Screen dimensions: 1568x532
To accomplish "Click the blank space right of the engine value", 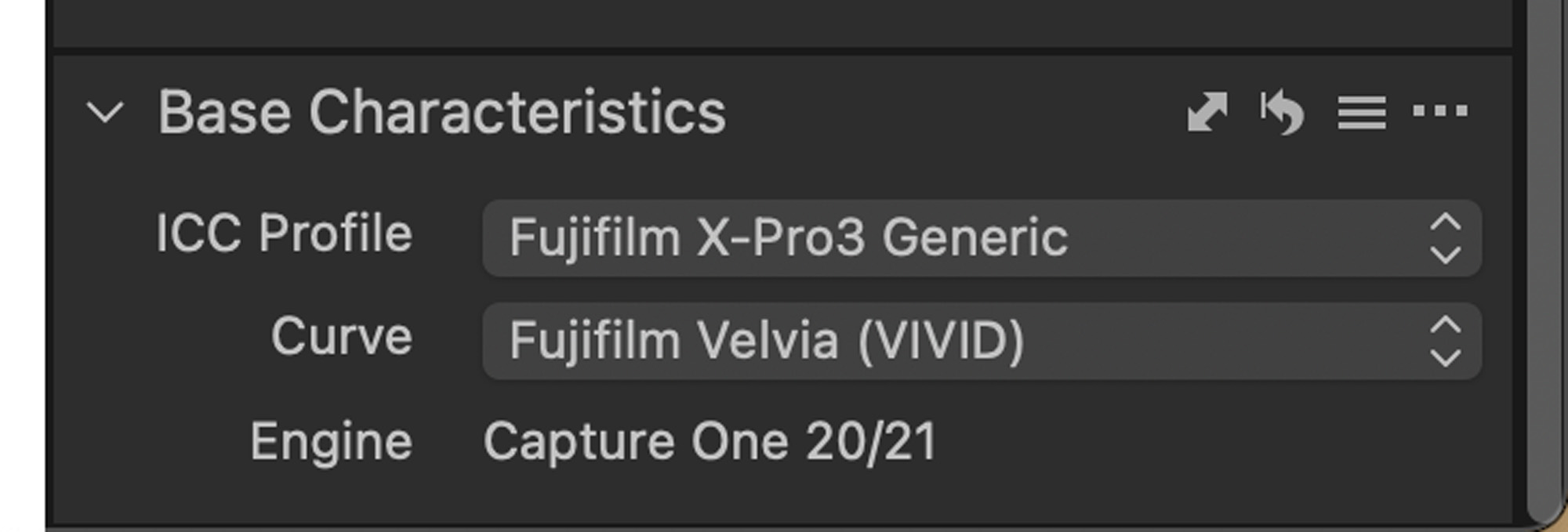I will (1215, 442).
